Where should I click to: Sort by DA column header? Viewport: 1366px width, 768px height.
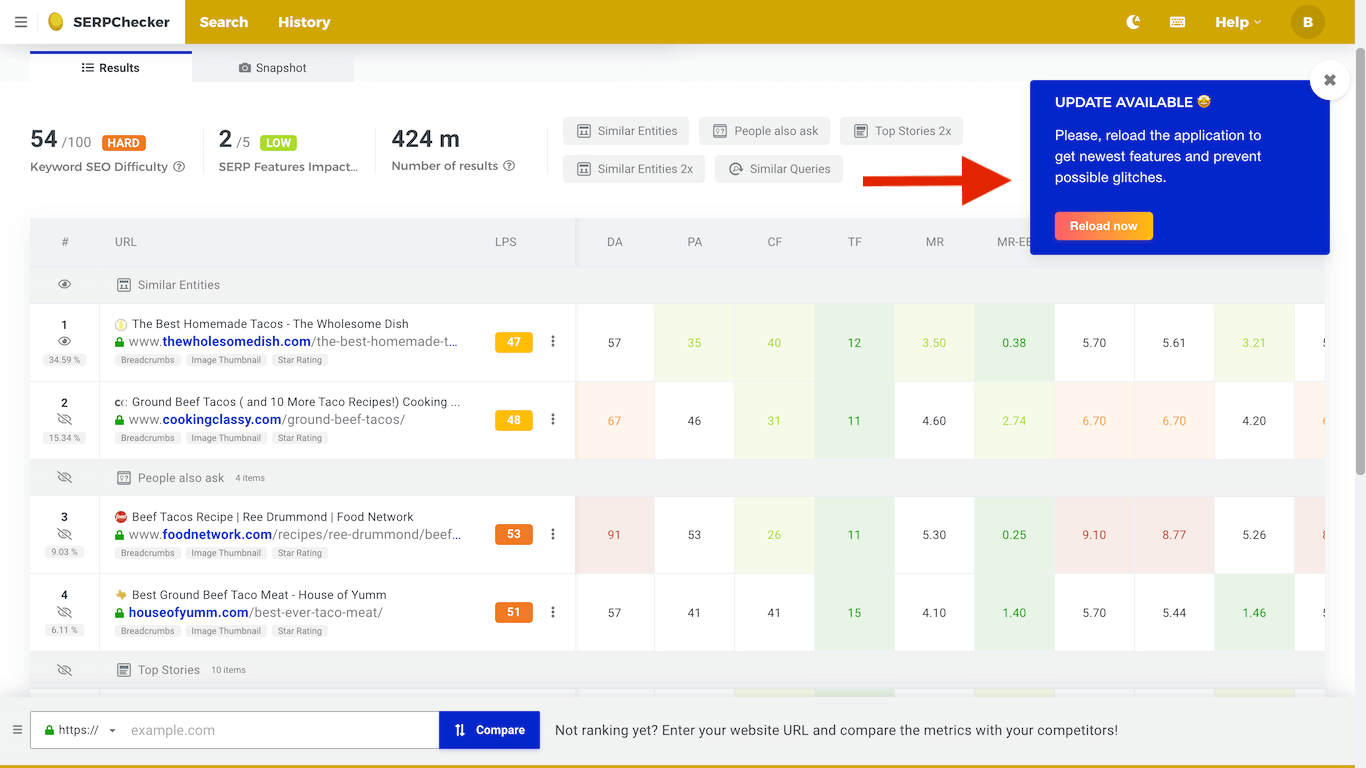[615, 242]
